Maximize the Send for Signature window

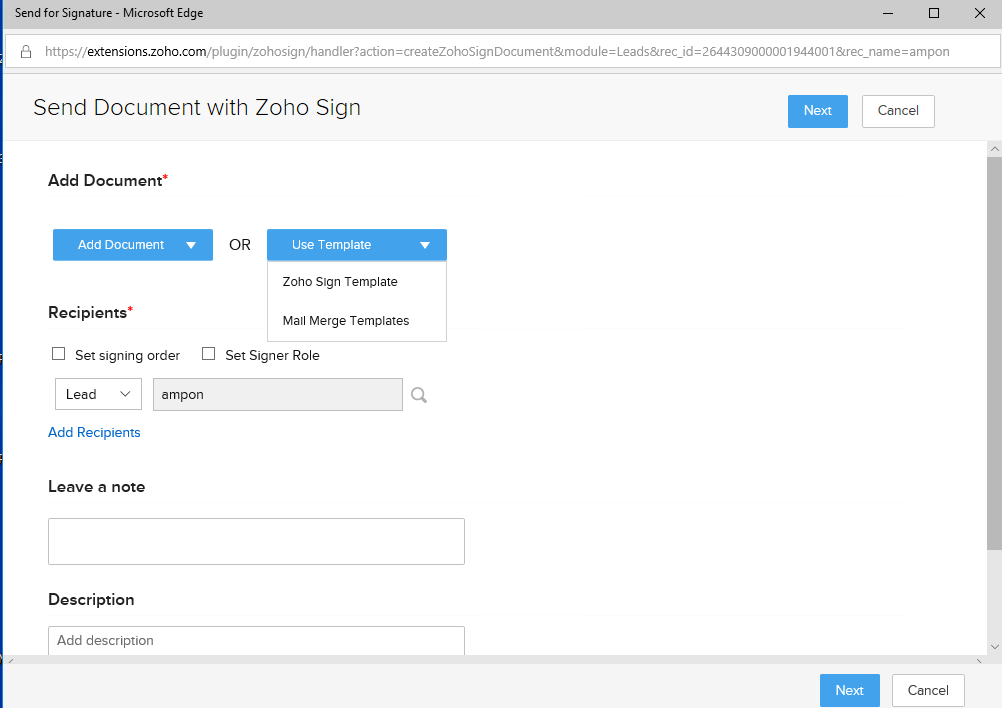click(x=934, y=13)
